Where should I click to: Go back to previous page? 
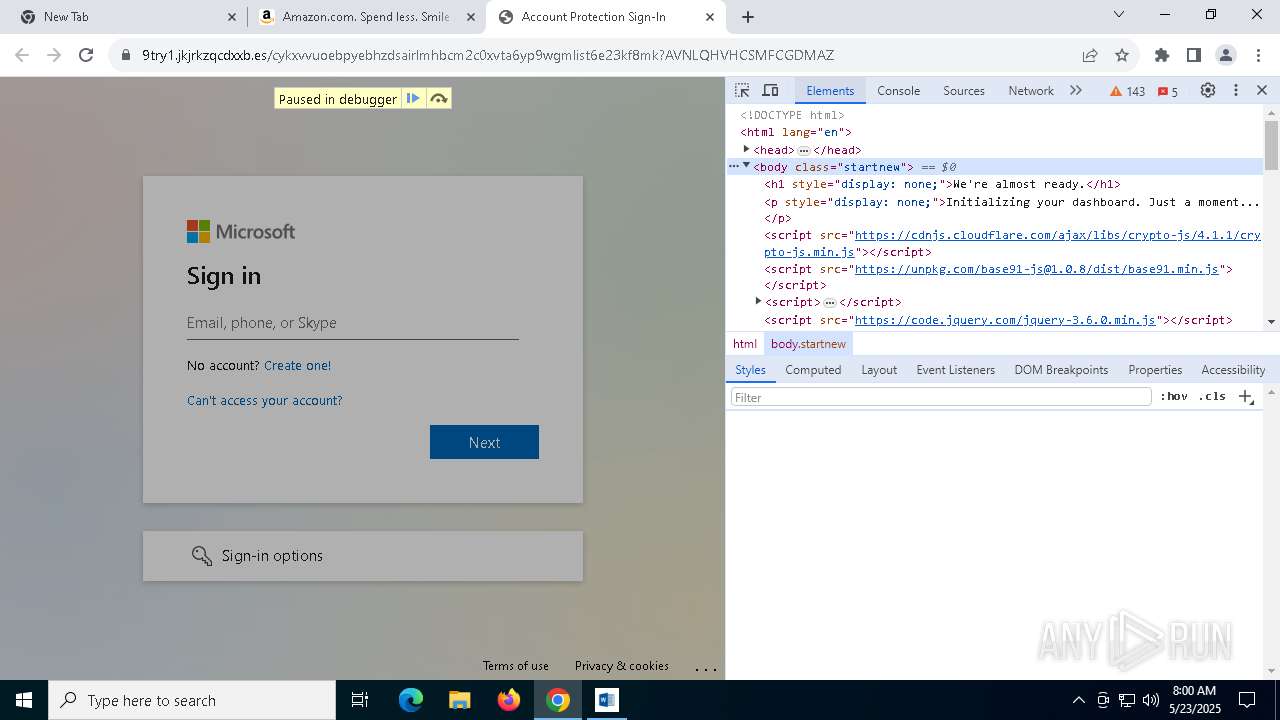tap(22, 55)
